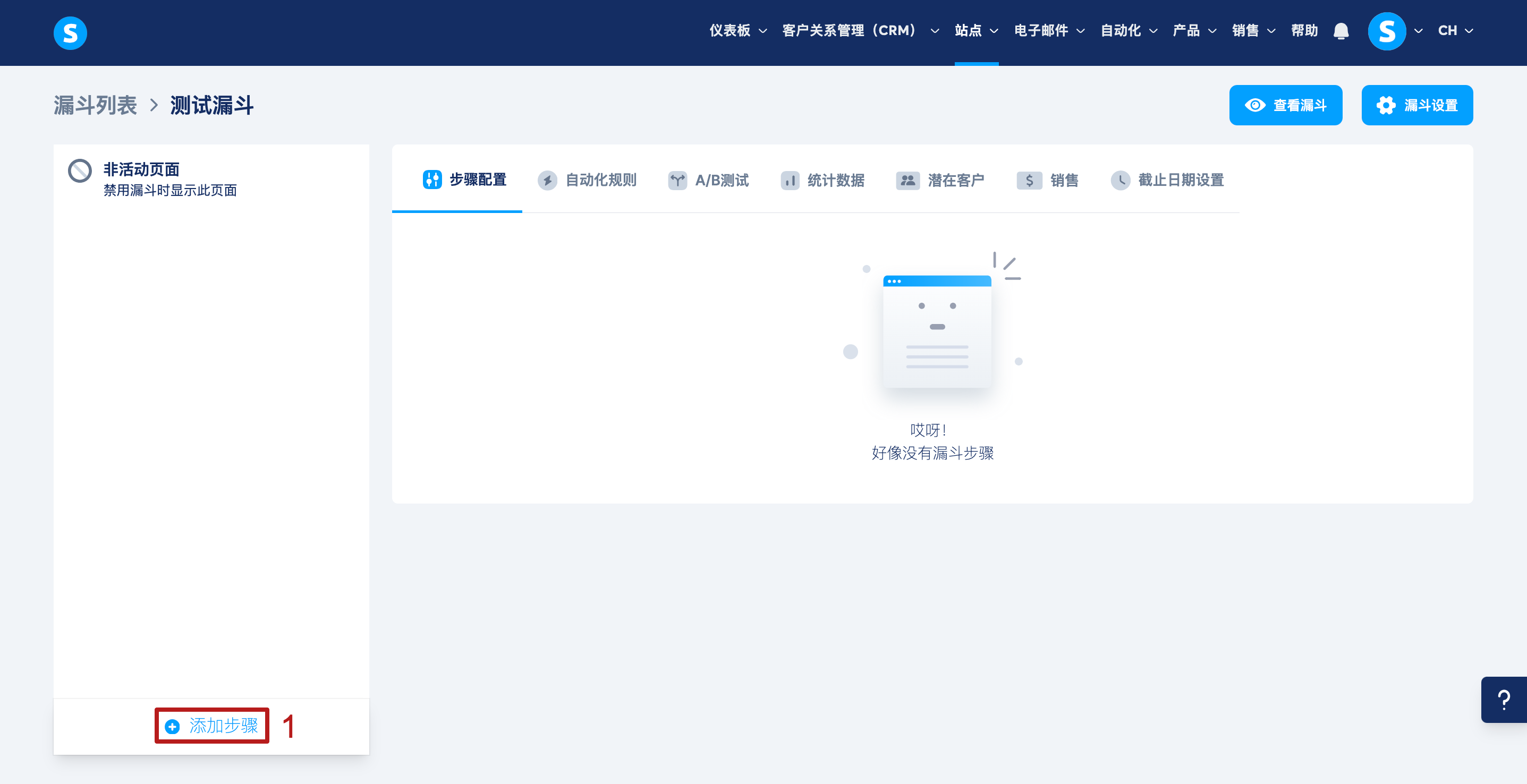Open the 销售 tab with dollar icon
Image resolution: width=1527 pixels, height=784 pixels.
(x=1047, y=180)
